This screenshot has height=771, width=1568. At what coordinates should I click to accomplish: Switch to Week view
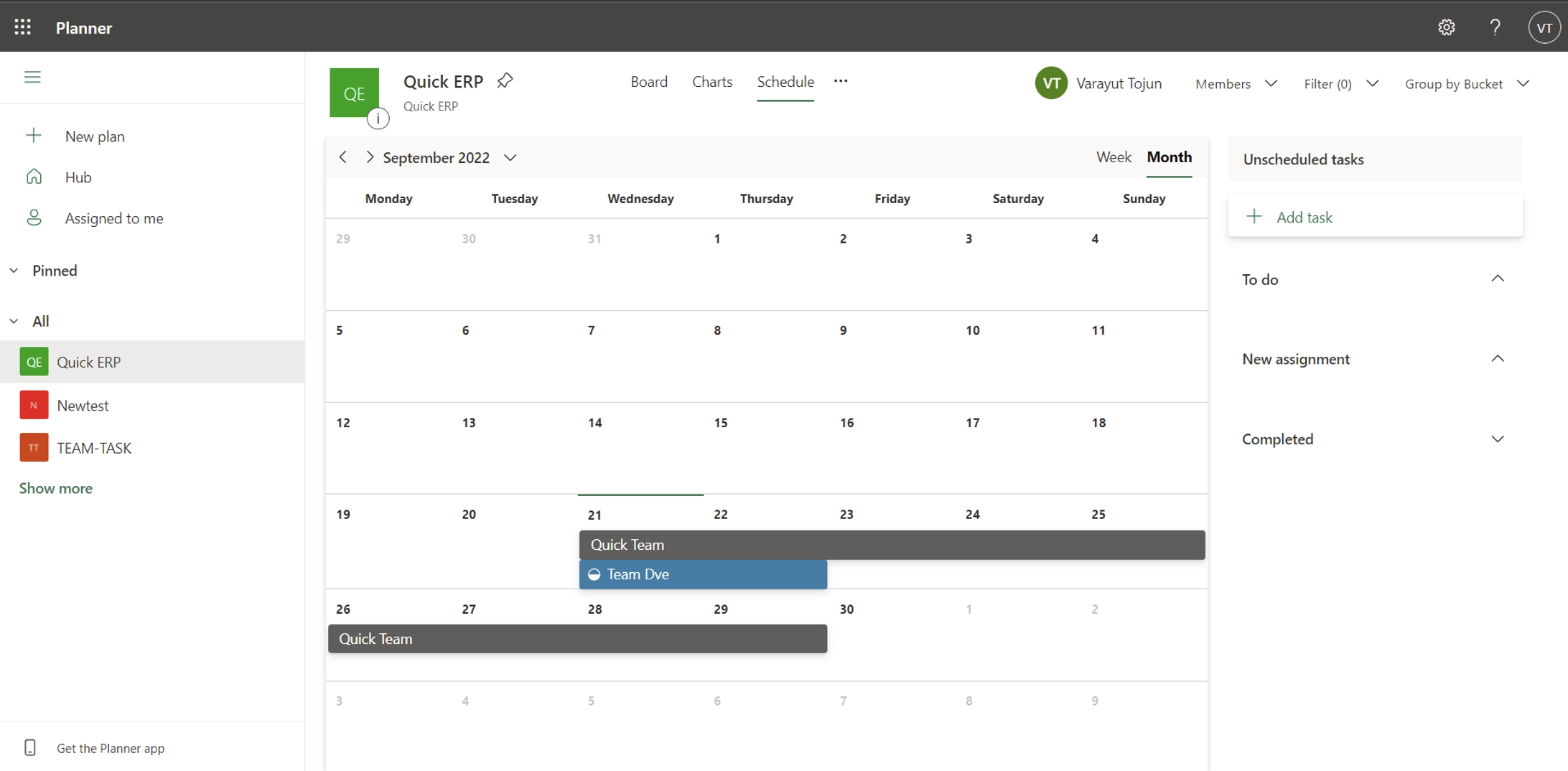tap(1114, 157)
